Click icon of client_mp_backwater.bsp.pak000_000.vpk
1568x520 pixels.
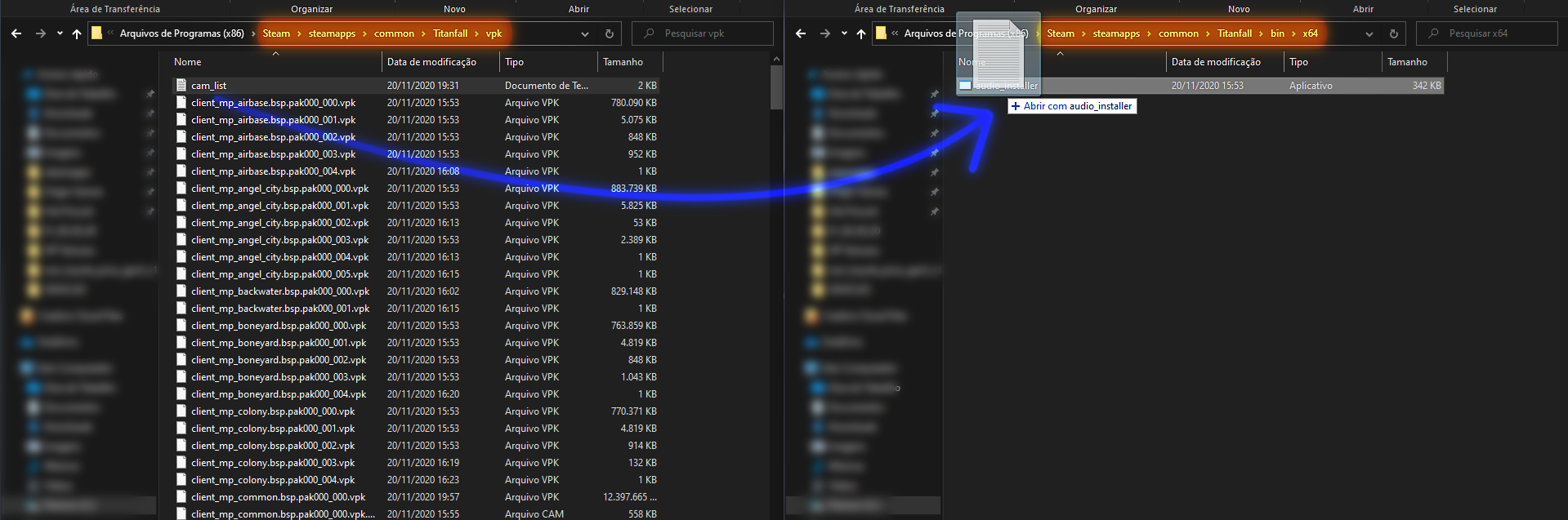tap(181, 291)
